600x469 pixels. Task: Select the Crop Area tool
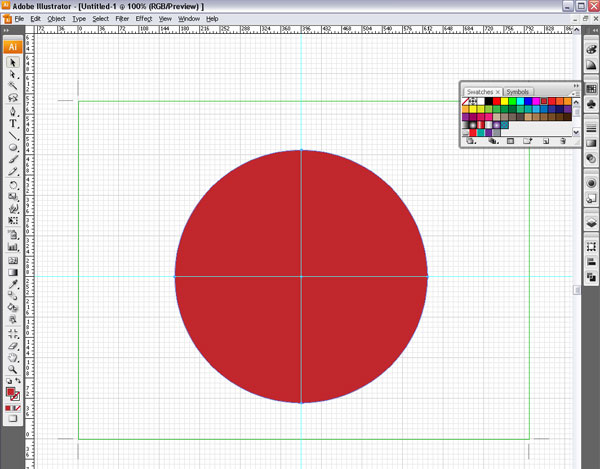click(13, 334)
